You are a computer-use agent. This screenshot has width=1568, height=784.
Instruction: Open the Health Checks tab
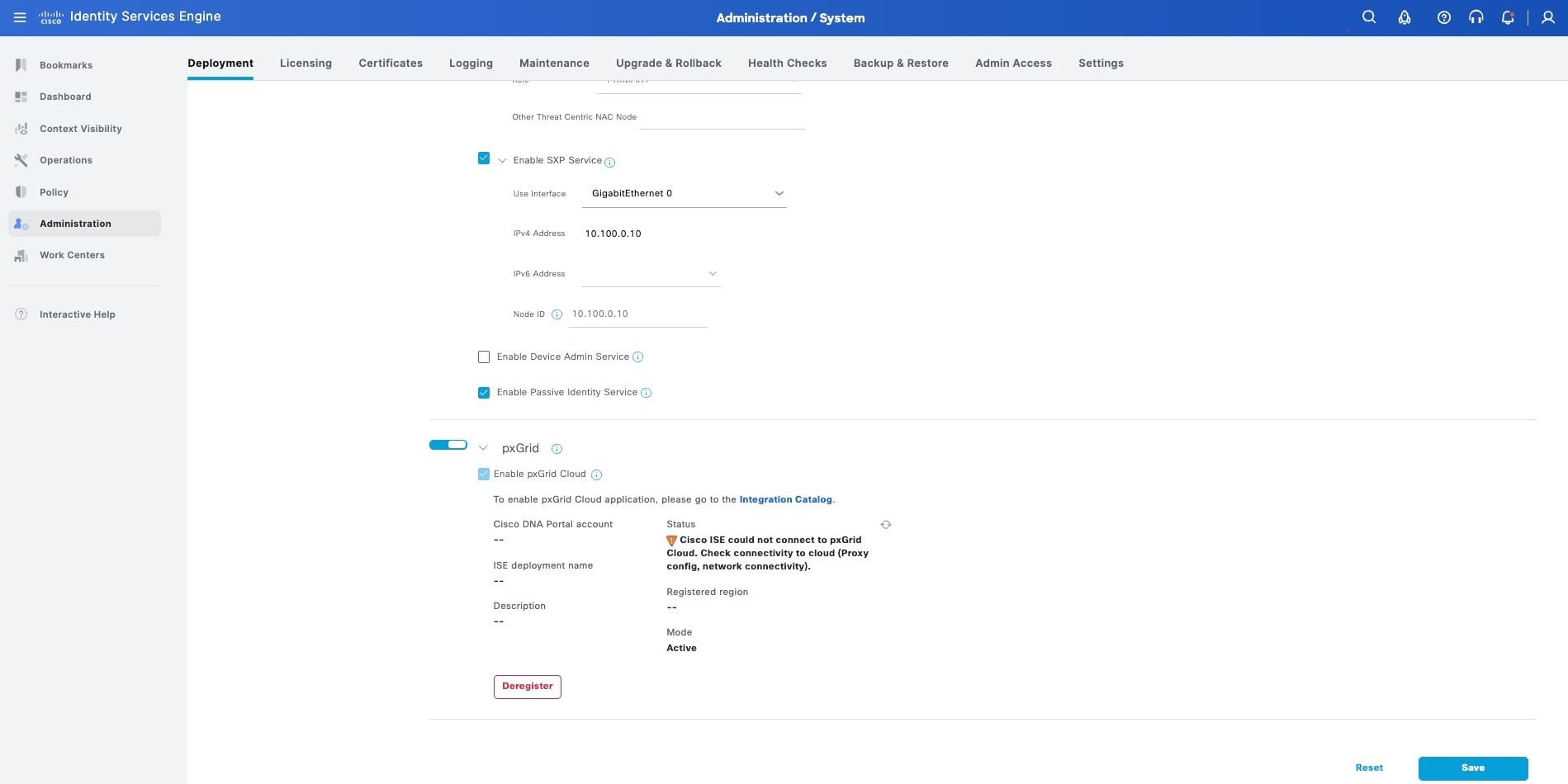(788, 63)
